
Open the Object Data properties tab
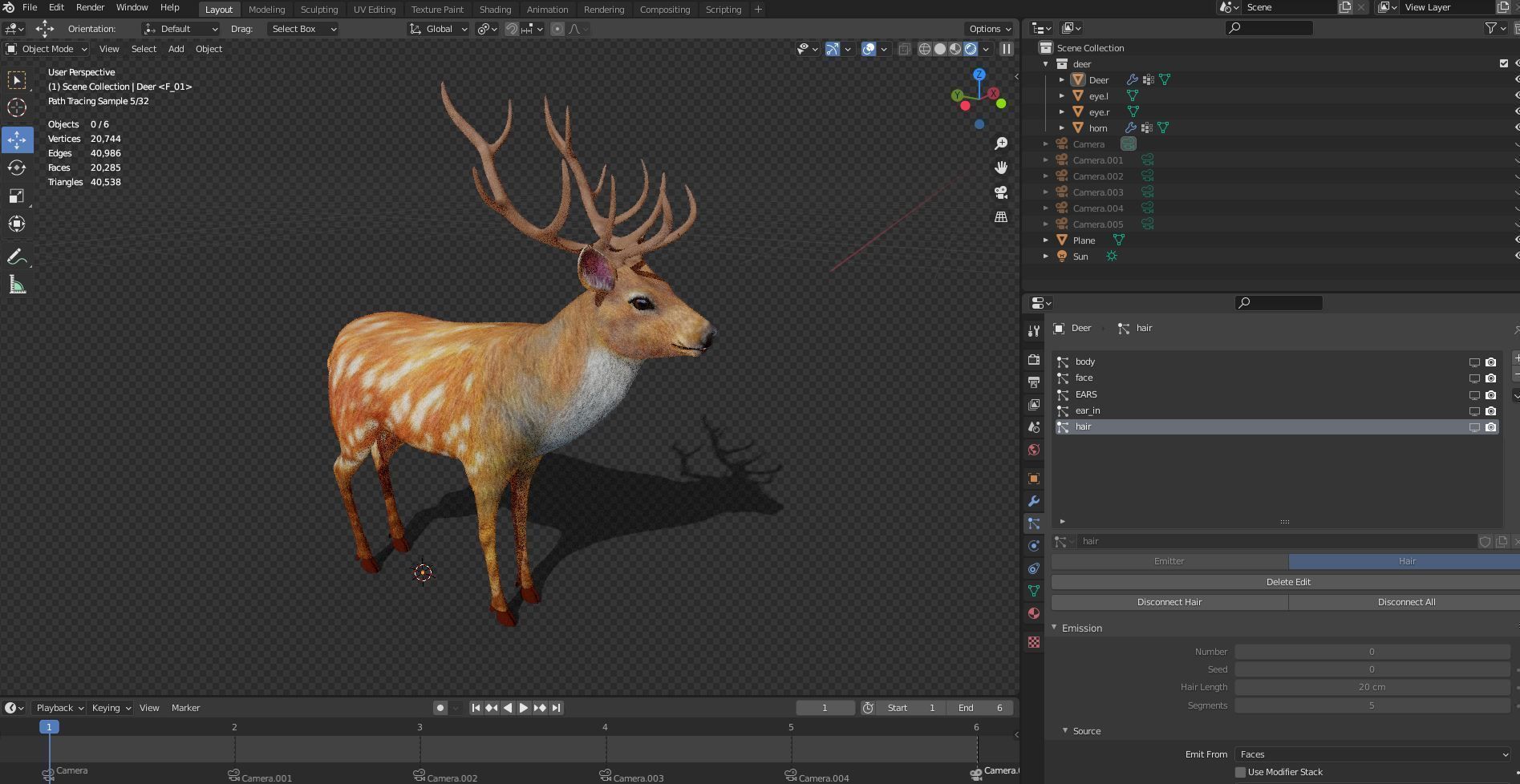1034,591
